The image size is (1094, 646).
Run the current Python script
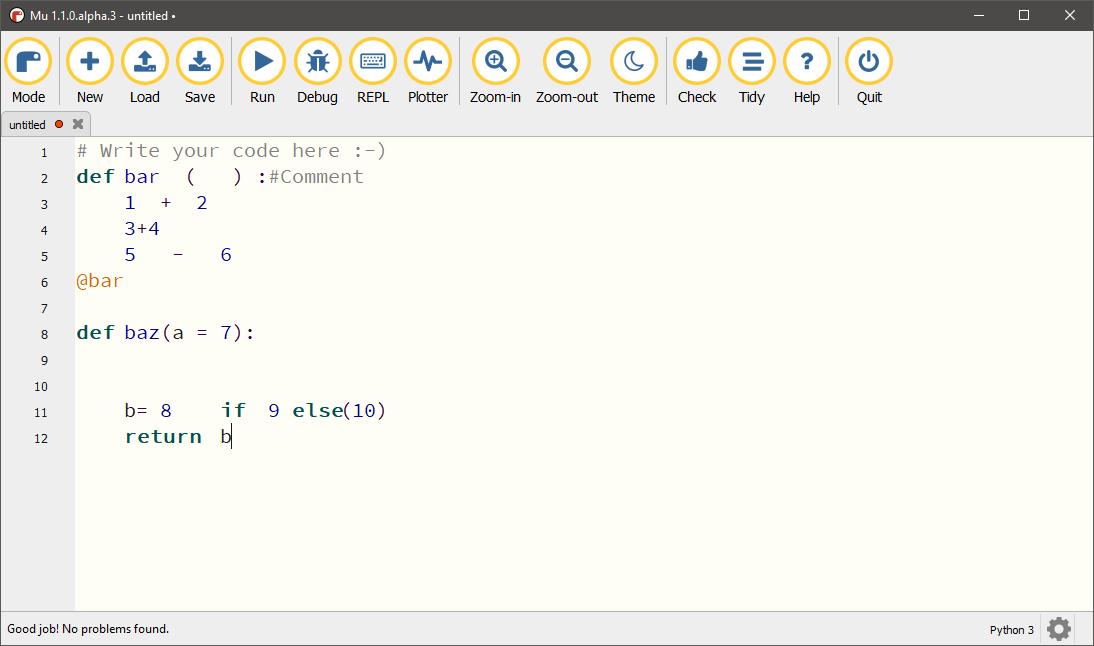coord(261,62)
